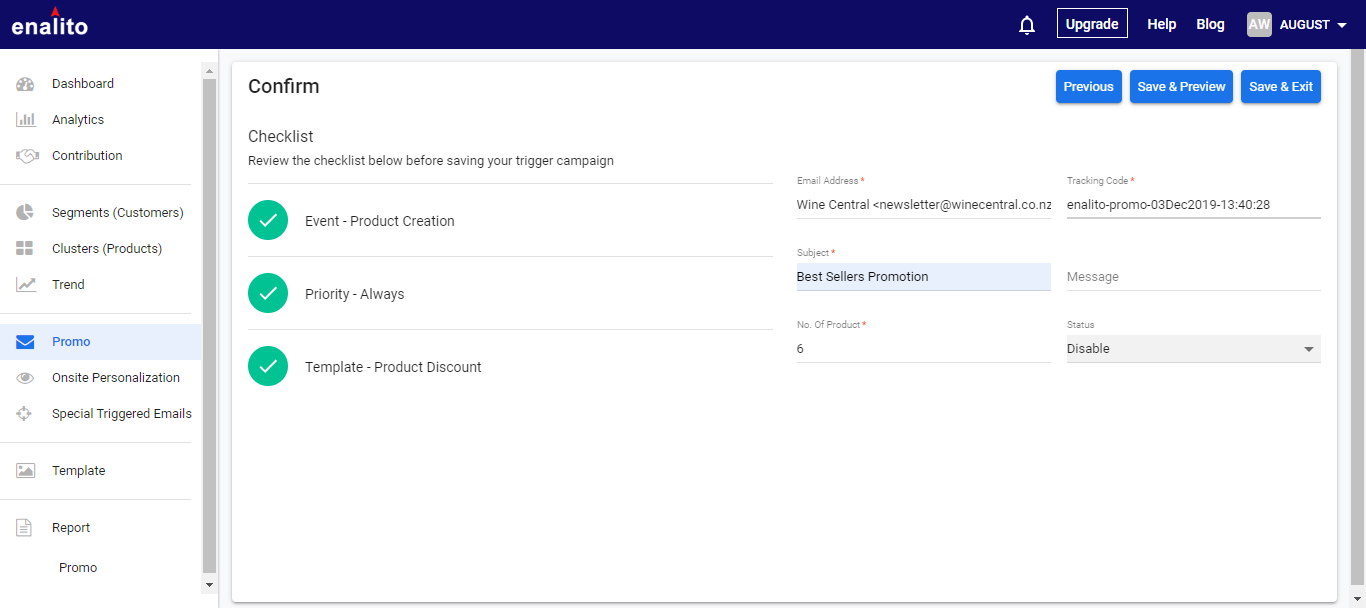This screenshot has width=1366, height=608.
Task: Click the Save & Exit button
Action: (x=1281, y=87)
